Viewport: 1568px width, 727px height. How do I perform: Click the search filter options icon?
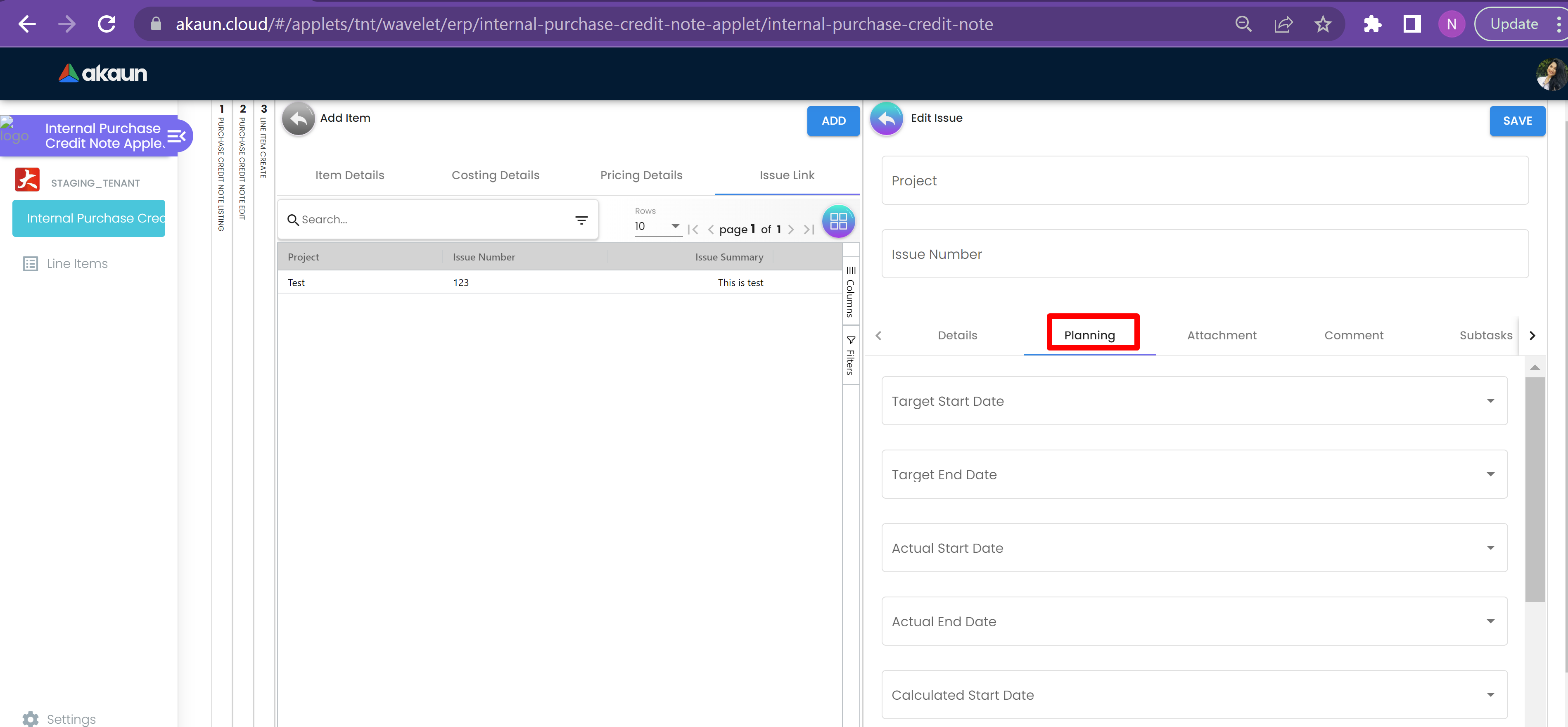tap(581, 220)
